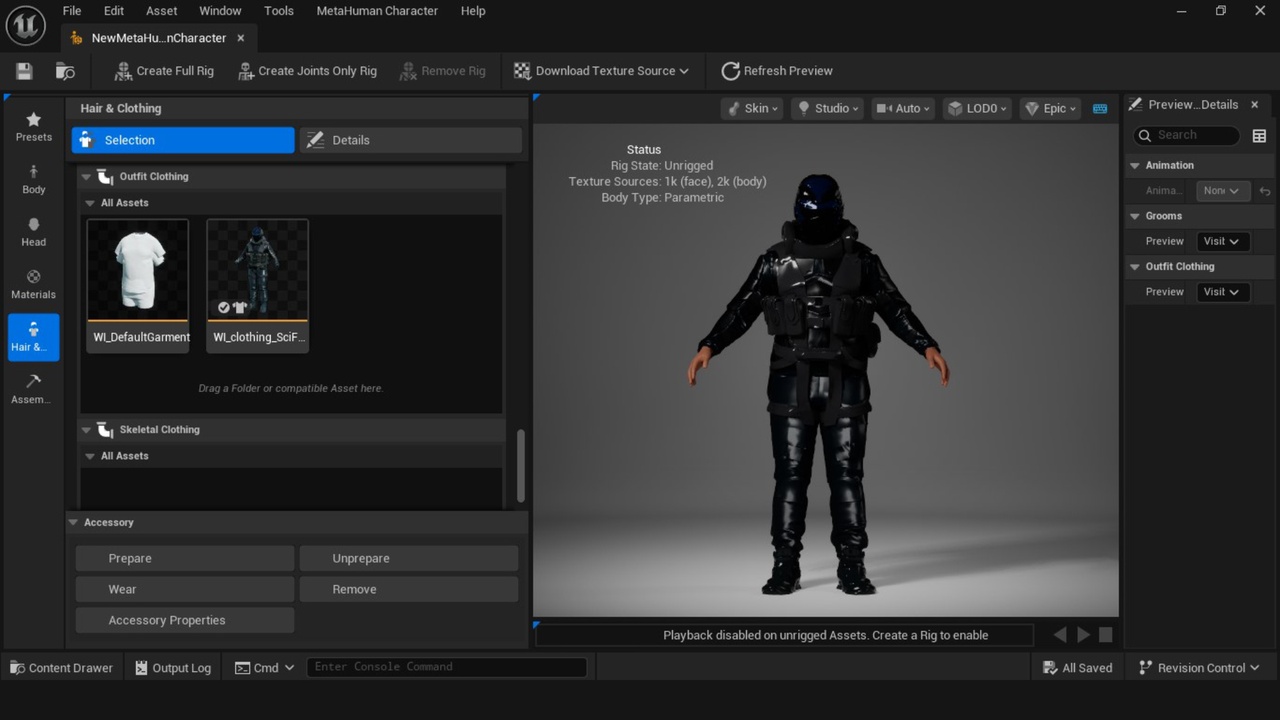Click the details Search field
The image size is (1280, 720).
[x=1186, y=135]
